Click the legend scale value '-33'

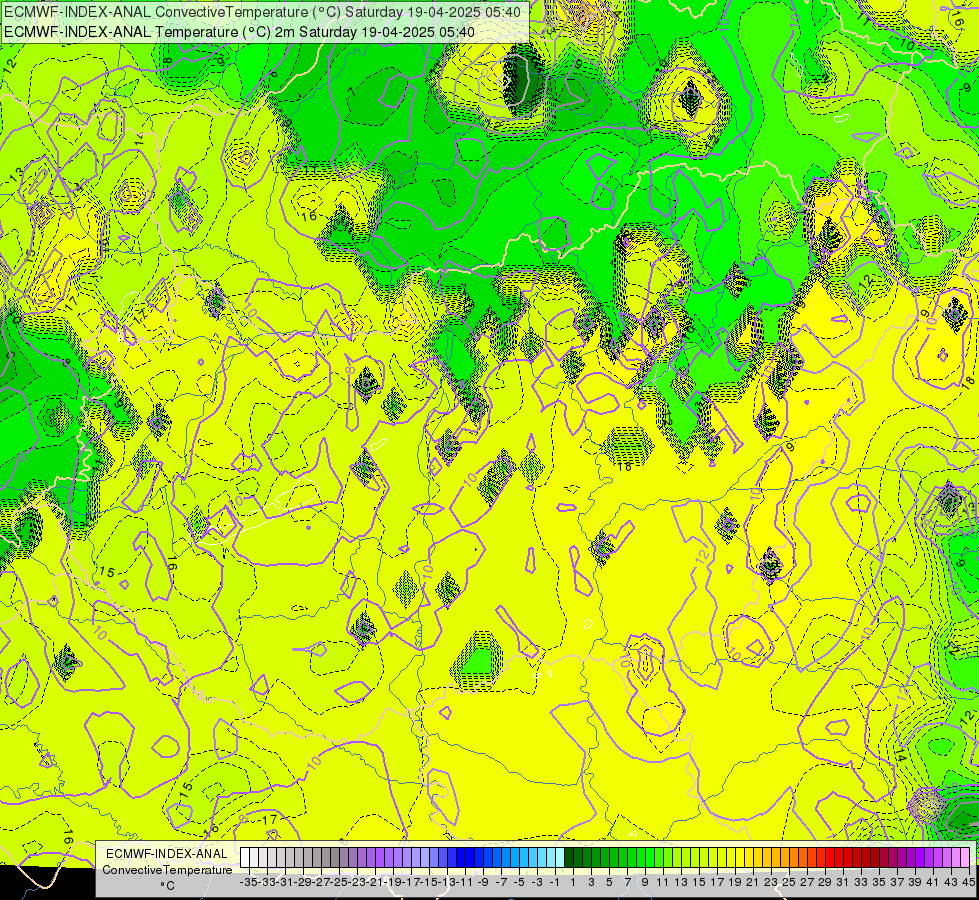click(x=267, y=882)
